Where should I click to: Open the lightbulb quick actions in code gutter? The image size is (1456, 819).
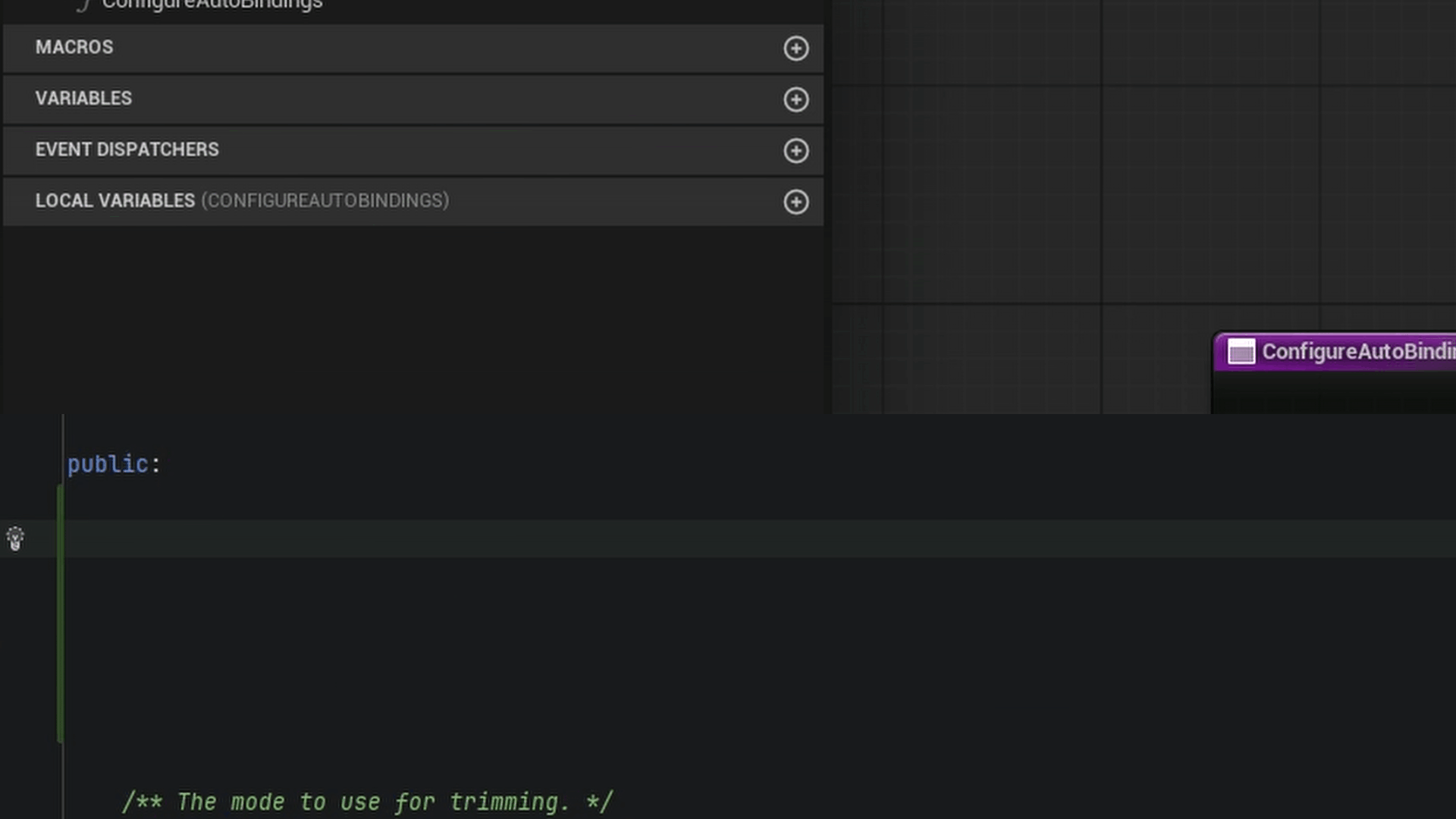[15, 539]
